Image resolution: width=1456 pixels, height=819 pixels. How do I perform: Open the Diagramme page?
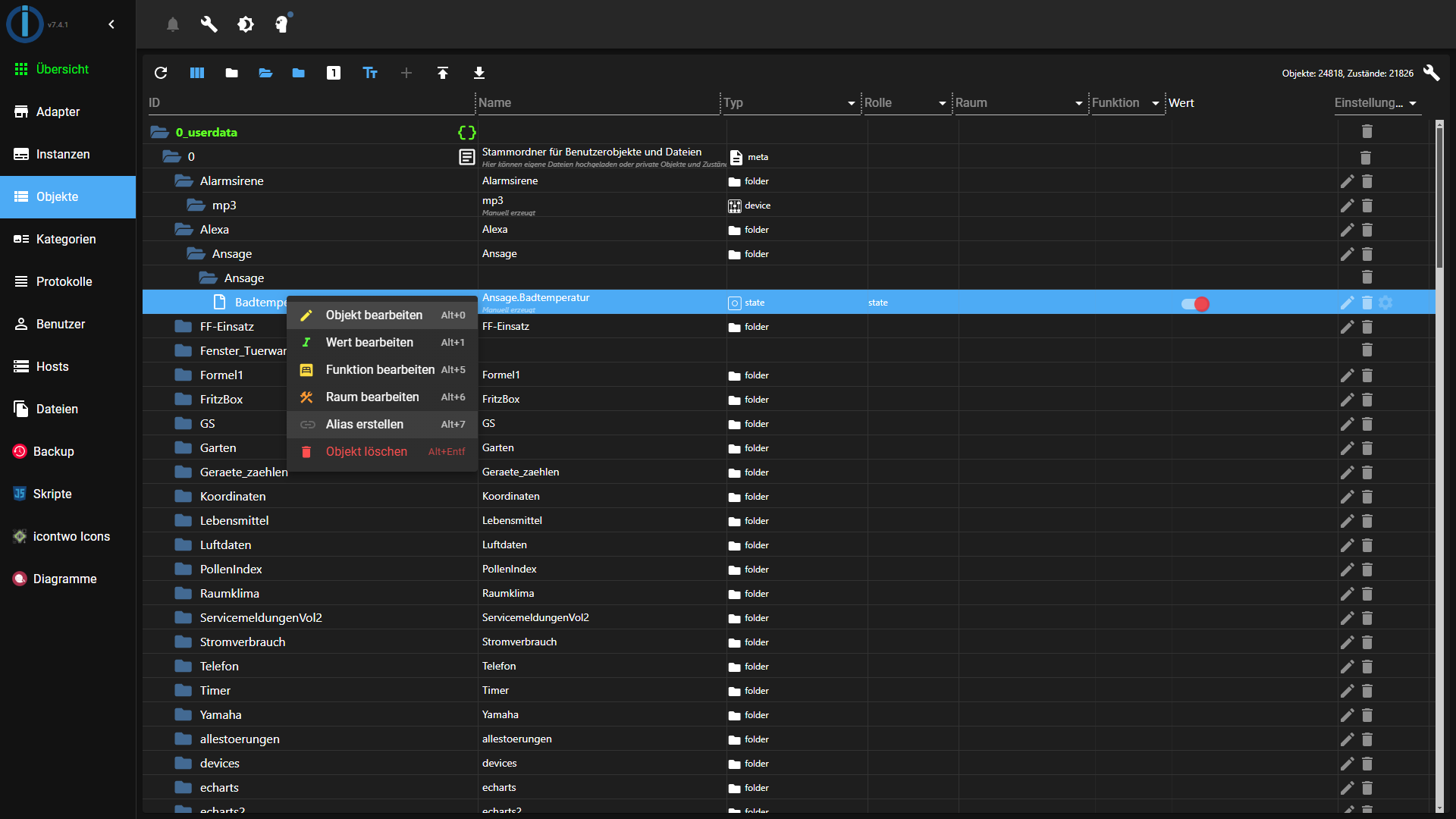pyautogui.click(x=67, y=579)
